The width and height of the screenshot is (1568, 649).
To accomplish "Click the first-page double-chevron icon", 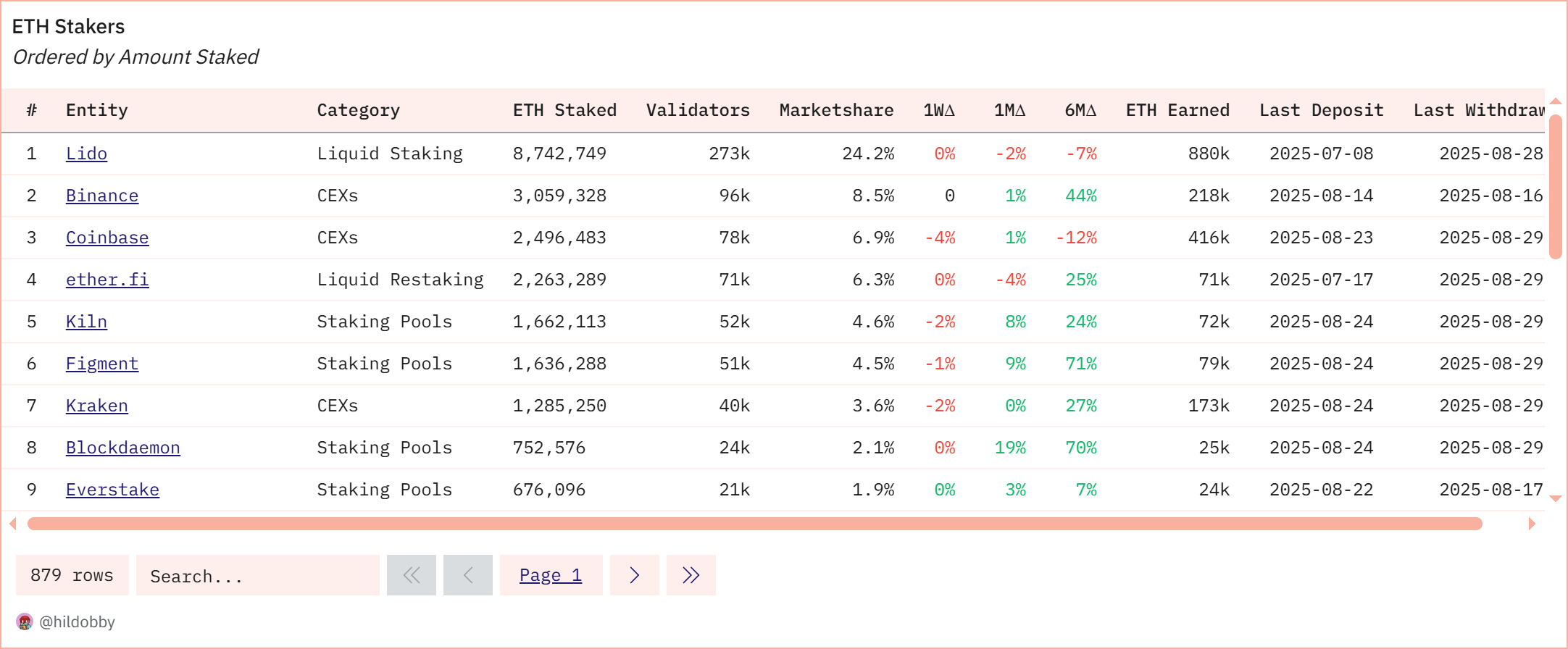I will 412,574.
